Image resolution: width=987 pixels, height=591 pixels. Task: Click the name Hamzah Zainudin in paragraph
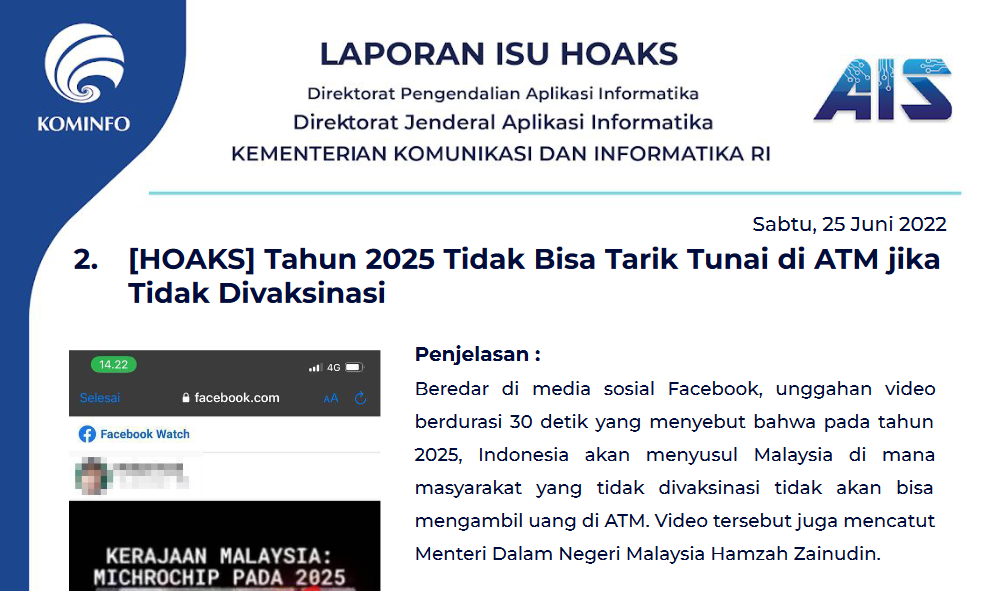point(795,554)
